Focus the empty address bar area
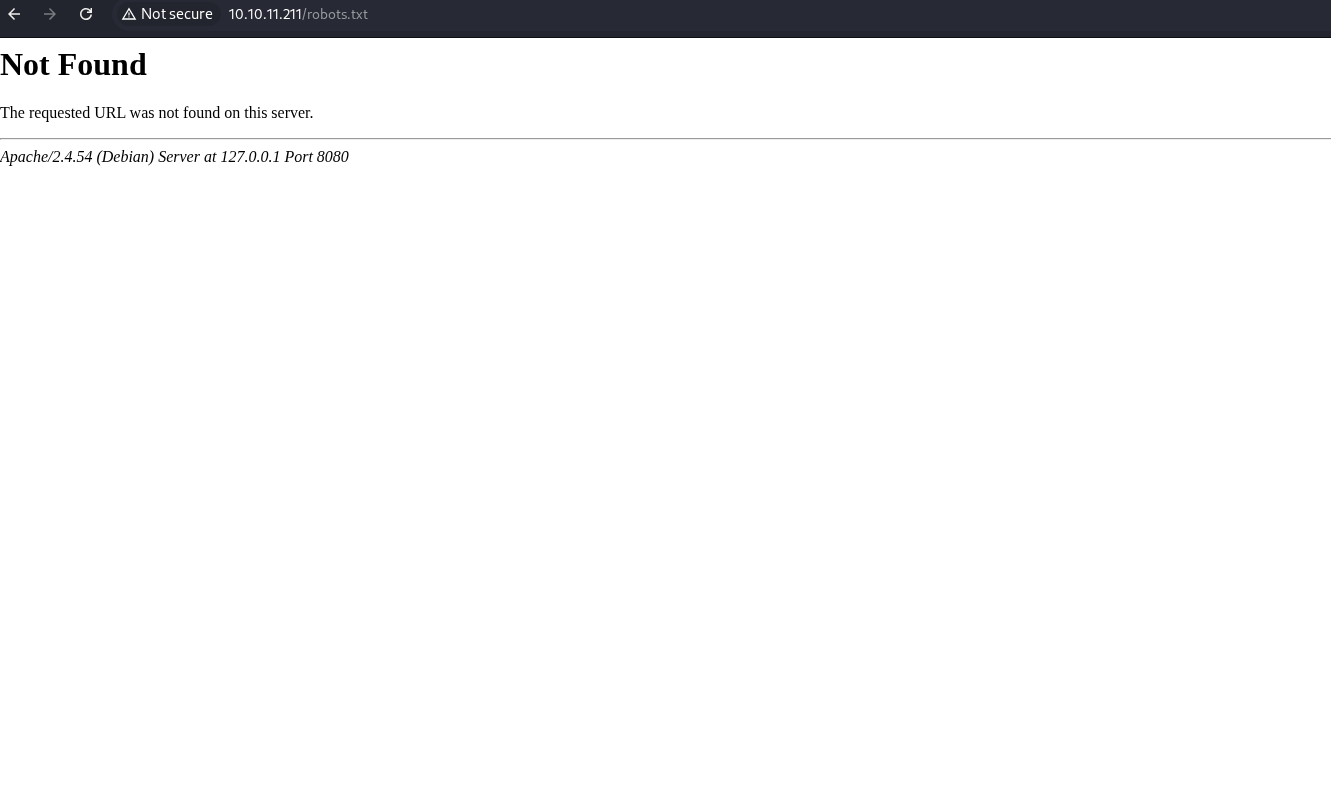 [800, 14]
